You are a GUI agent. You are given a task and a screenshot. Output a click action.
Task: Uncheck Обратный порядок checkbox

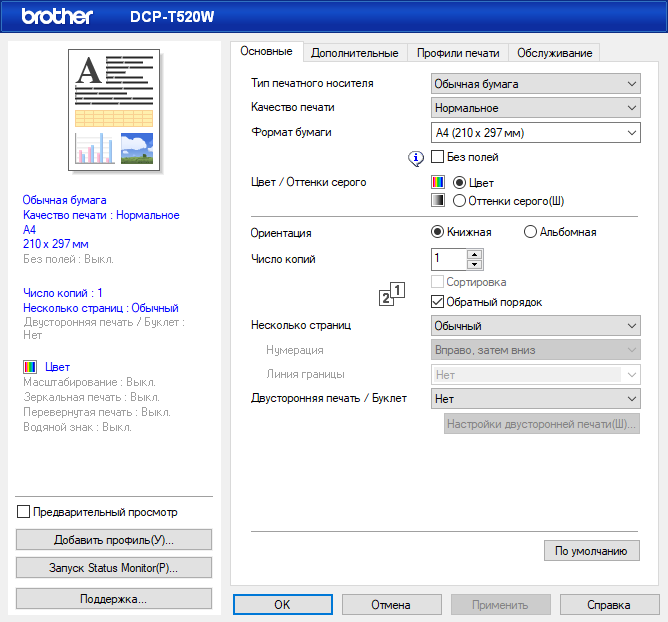[x=438, y=302]
